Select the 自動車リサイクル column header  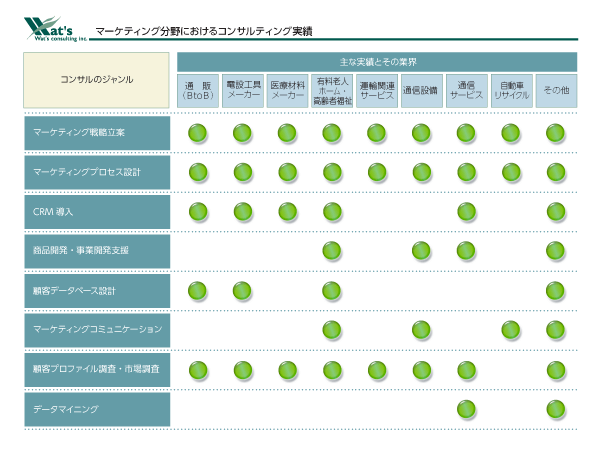click(512, 91)
